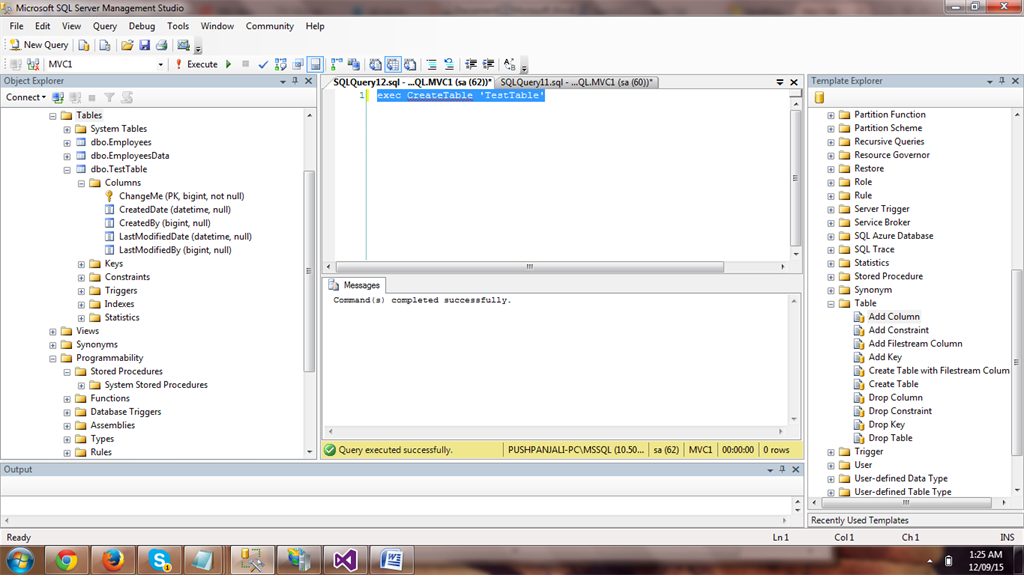Click the Comment Out Selected Lines icon

(432, 64)
